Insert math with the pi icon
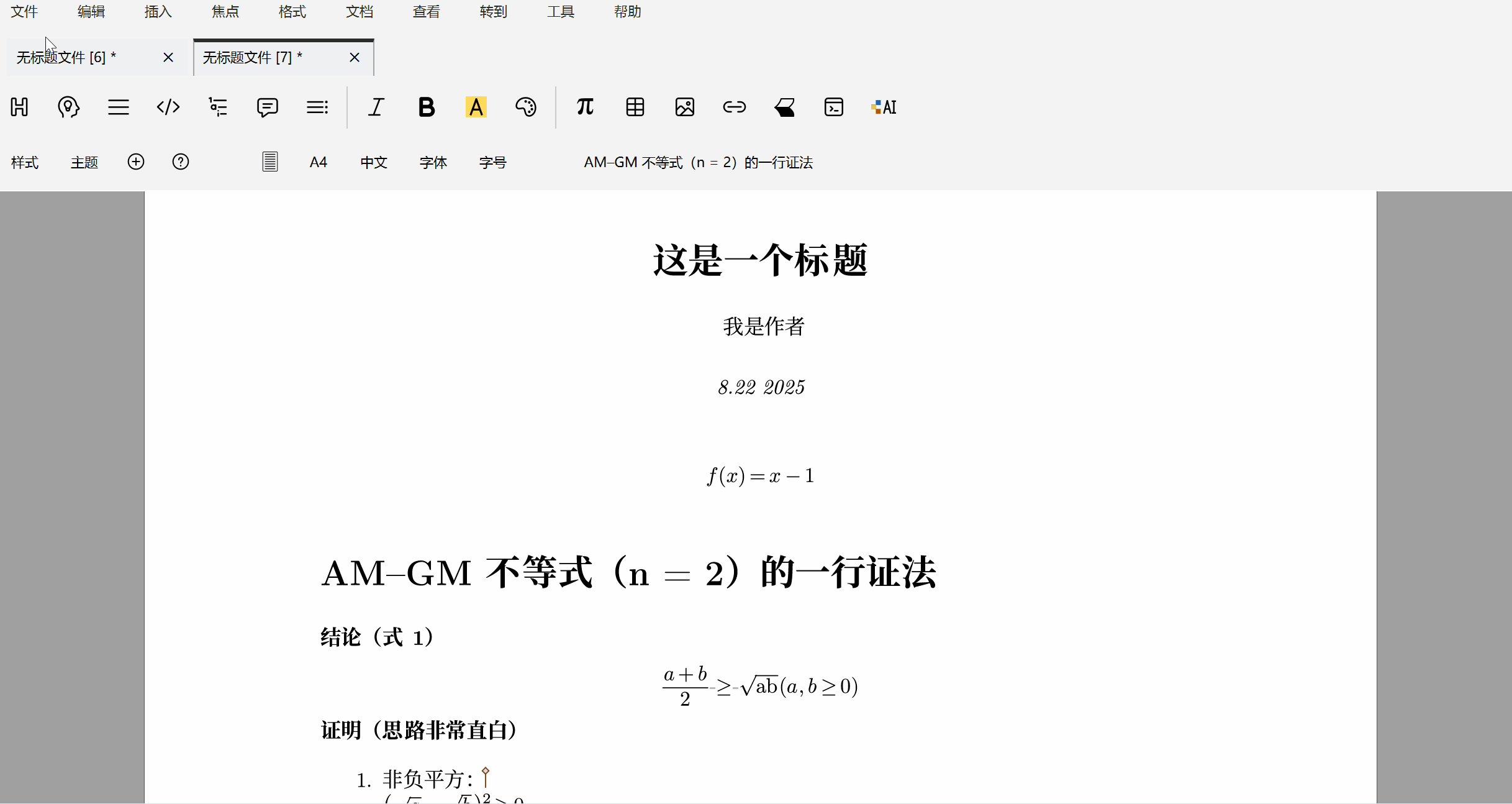1512x804 pixels. [585, 107]
